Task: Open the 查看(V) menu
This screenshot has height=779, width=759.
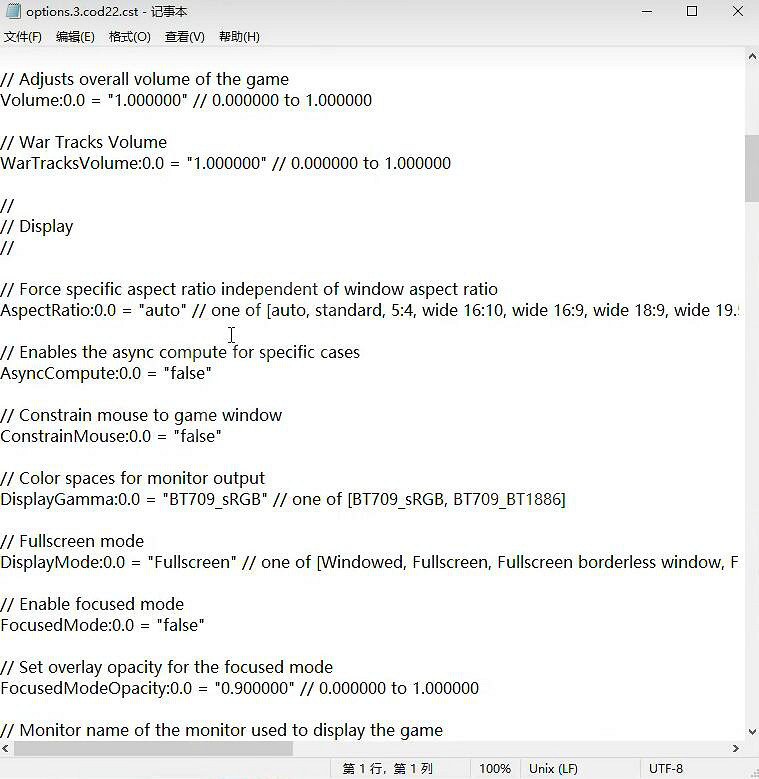Action: point(184,37)
